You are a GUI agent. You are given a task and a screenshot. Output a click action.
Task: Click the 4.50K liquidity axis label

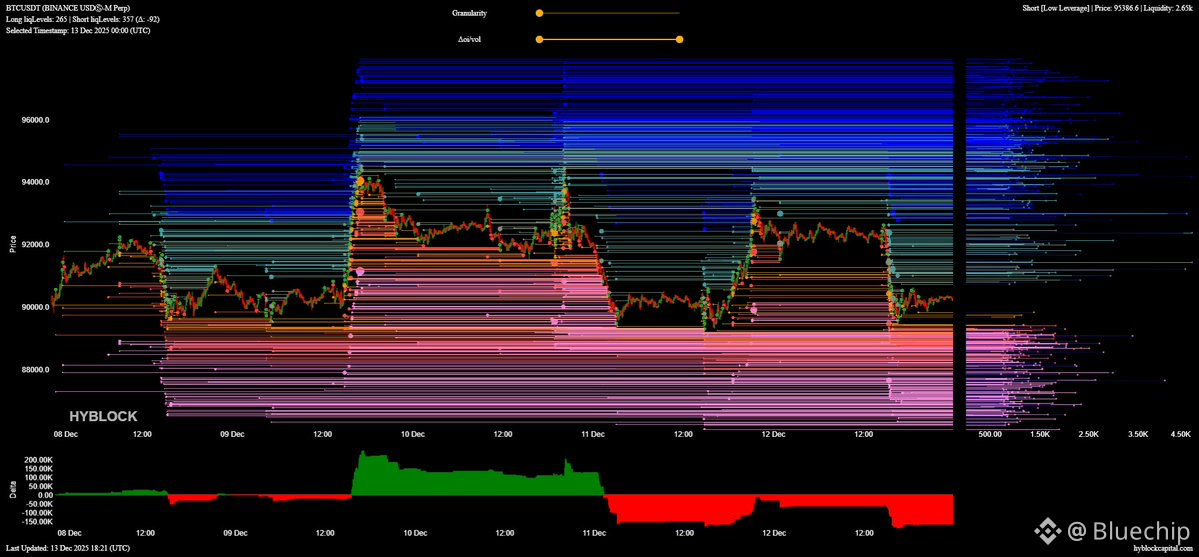click(1180, 435)
